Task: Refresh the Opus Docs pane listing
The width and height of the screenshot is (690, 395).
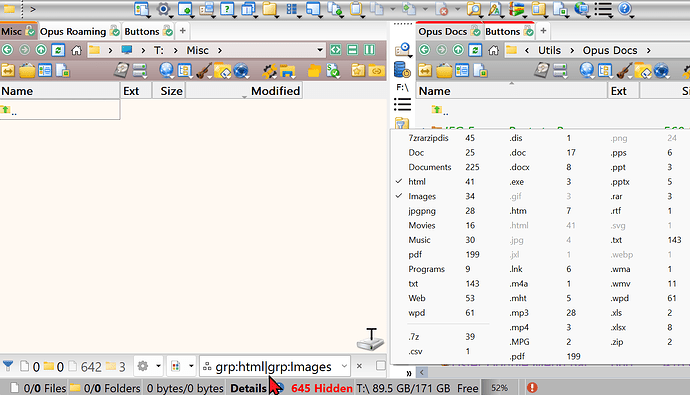Action: tap(475, 50)
